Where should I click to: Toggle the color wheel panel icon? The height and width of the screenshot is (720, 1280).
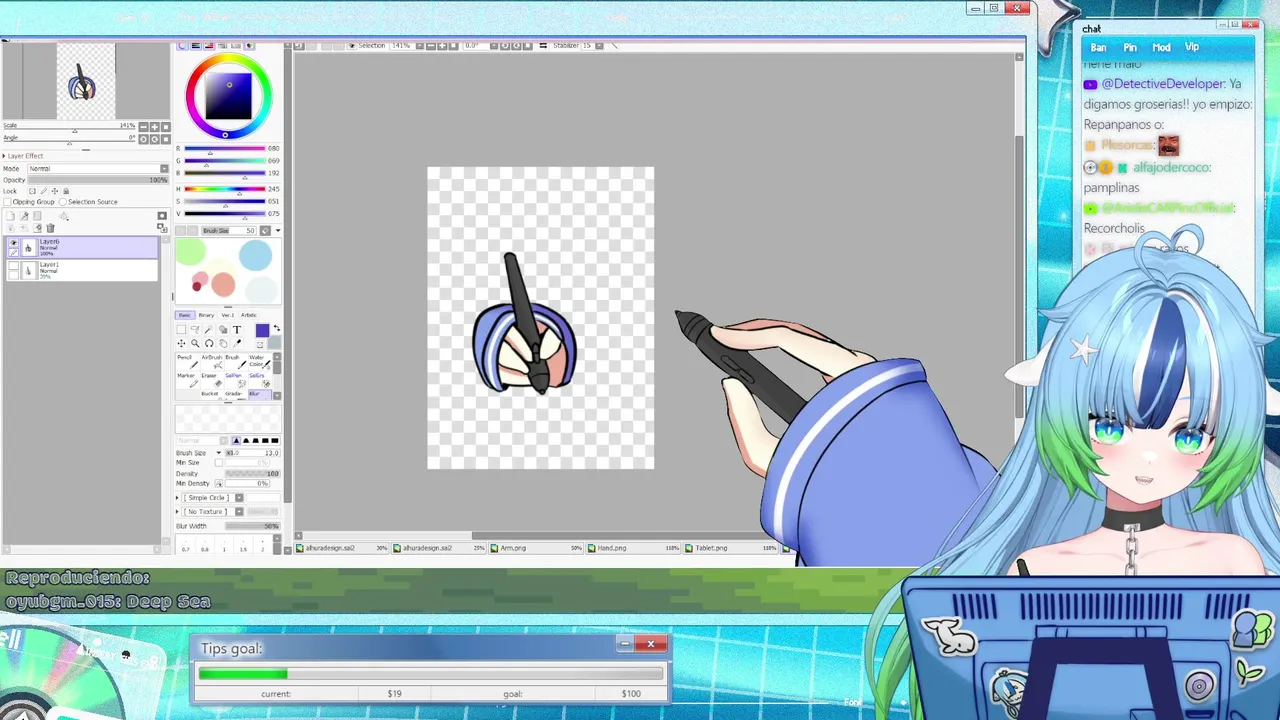point(182,46)
